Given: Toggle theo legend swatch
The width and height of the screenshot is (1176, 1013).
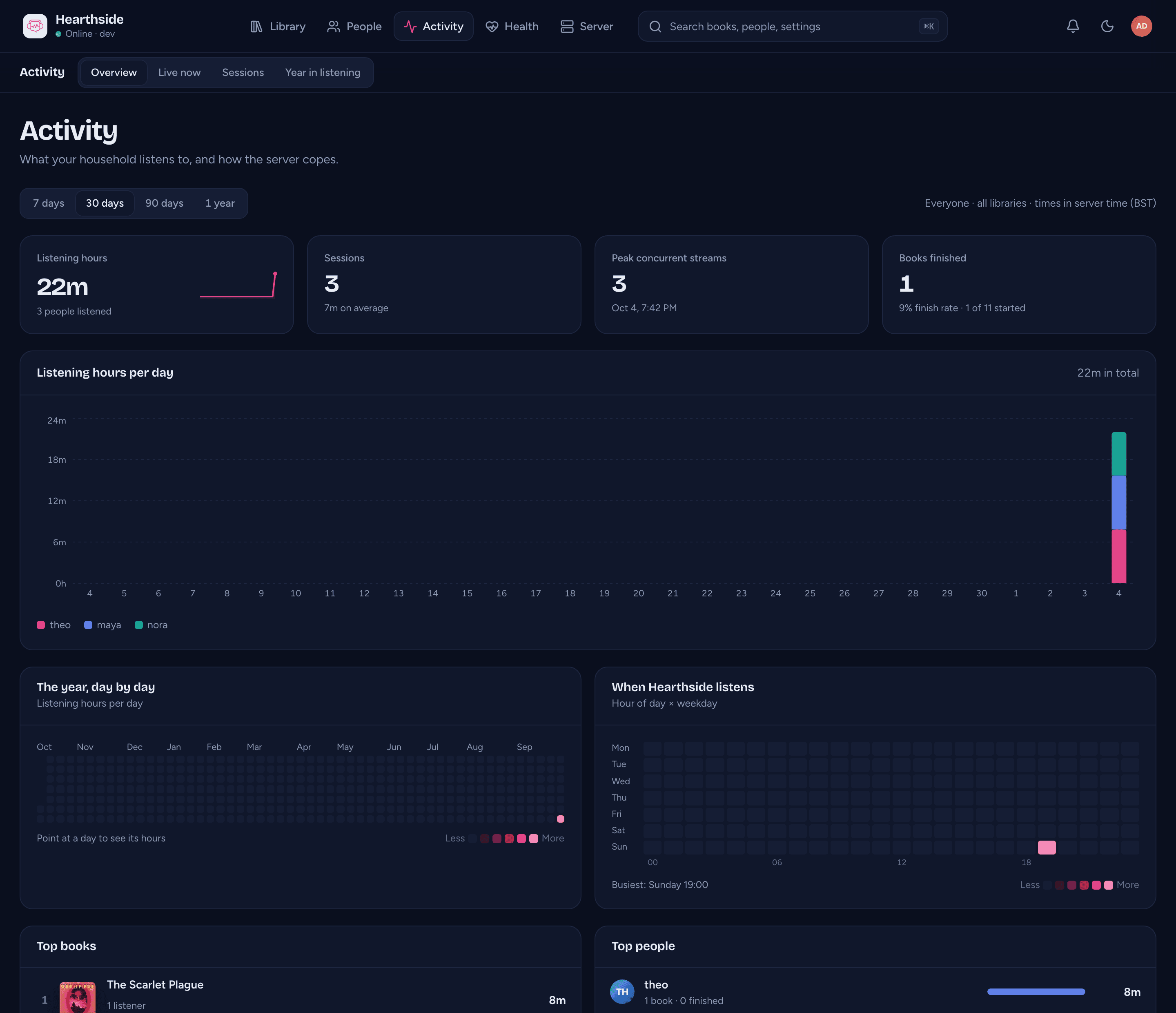Looking at the screenshot, I should (41, 625).
